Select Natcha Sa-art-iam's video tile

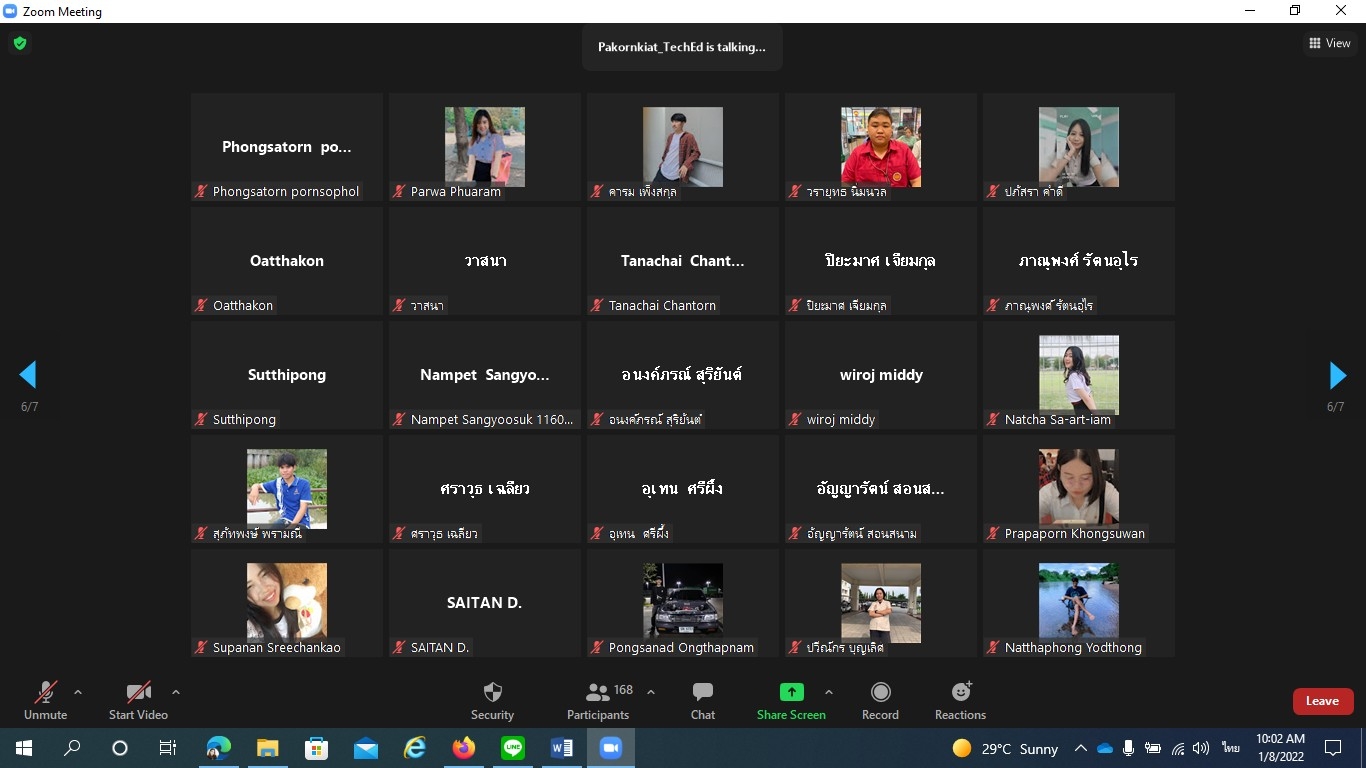[1078, 375]
